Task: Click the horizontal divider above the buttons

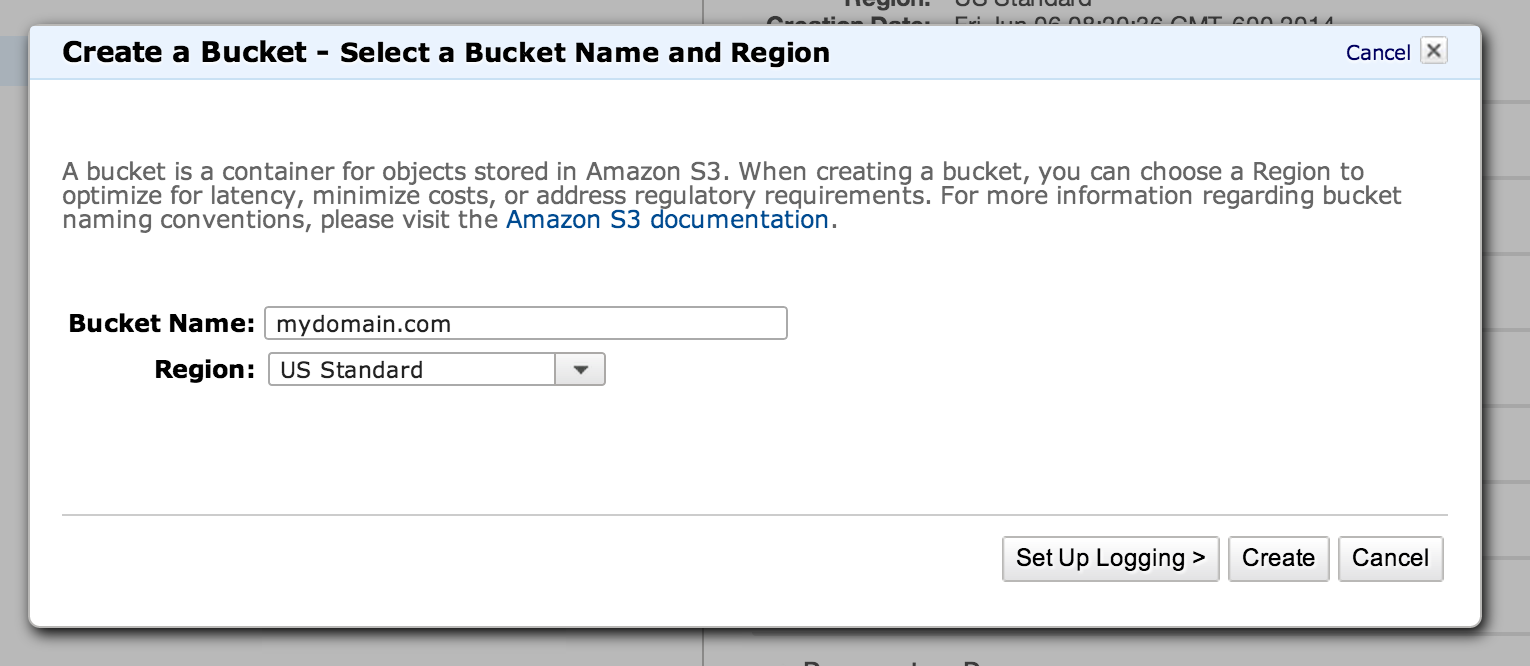Action: coord(754,515)
